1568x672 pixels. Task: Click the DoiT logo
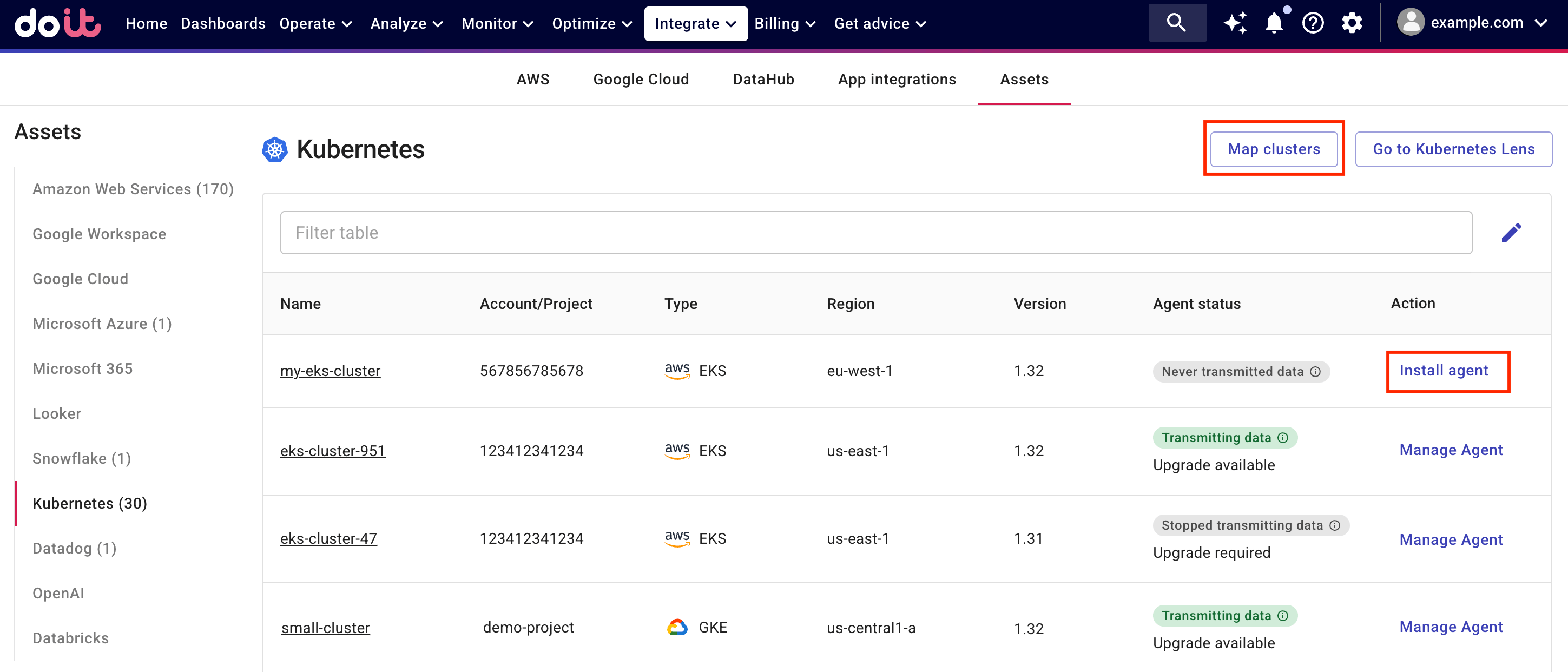(x=57, y=23)
